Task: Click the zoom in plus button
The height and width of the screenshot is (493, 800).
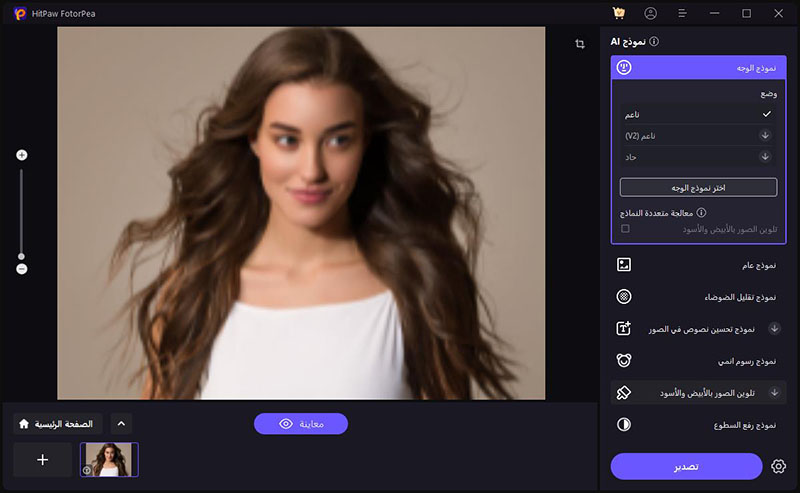Action: (x=22, y=155)
